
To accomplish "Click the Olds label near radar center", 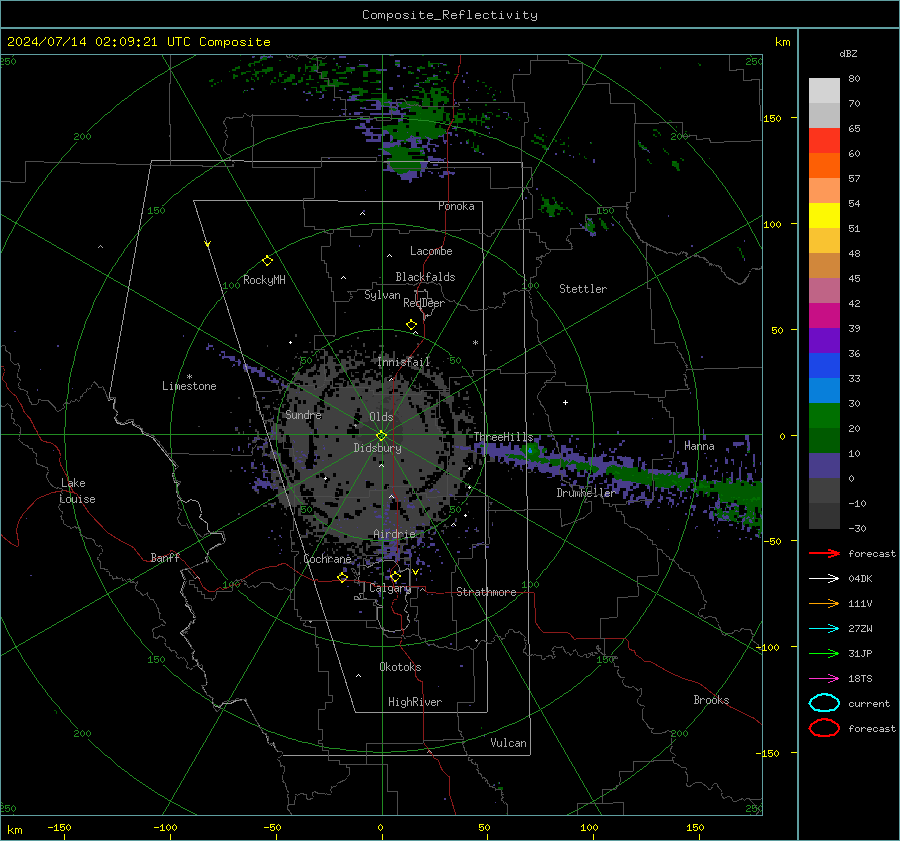I will pyautogui.click(x=381, y=417).
